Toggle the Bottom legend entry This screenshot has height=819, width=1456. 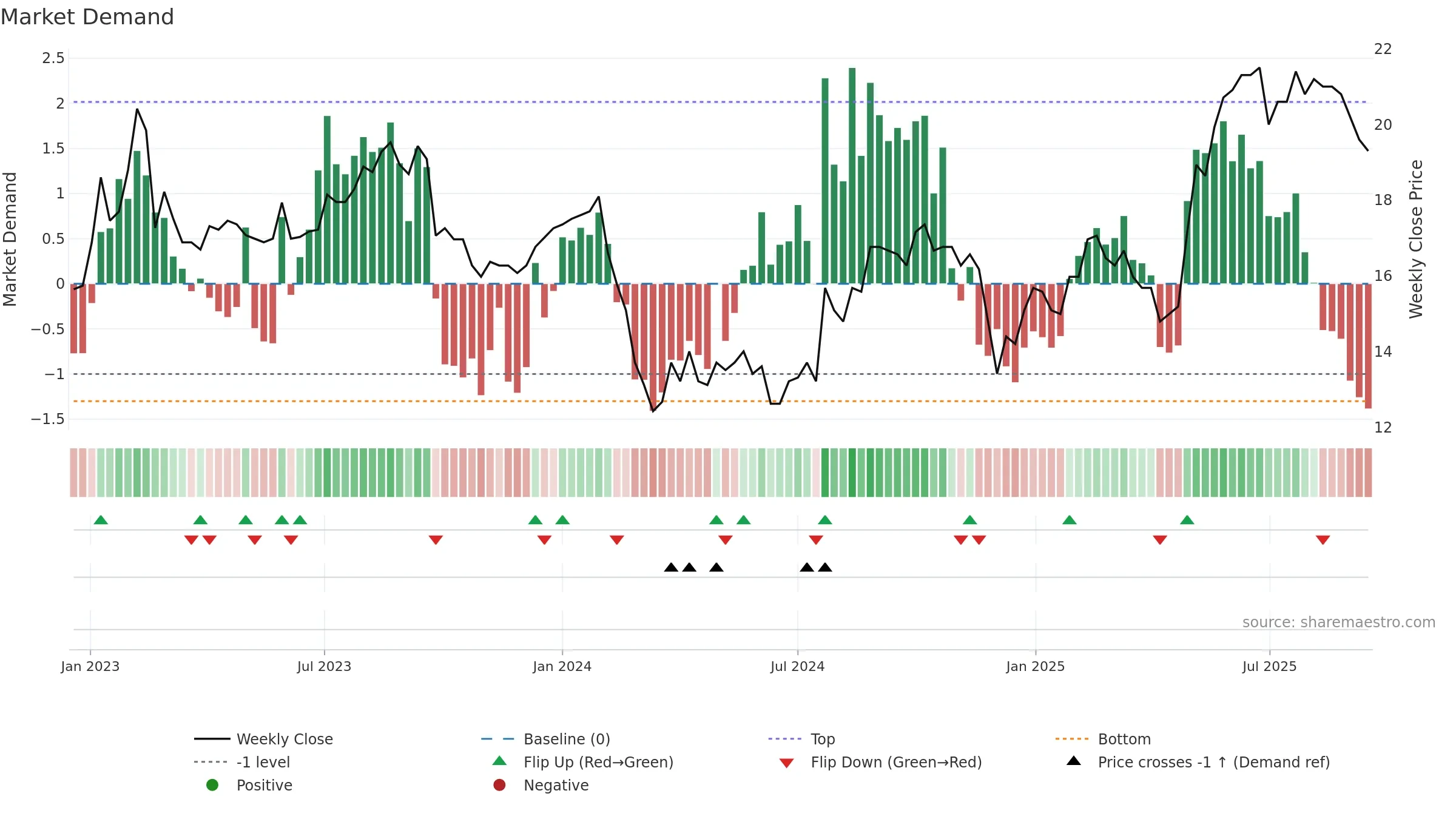pos(1103,739)
